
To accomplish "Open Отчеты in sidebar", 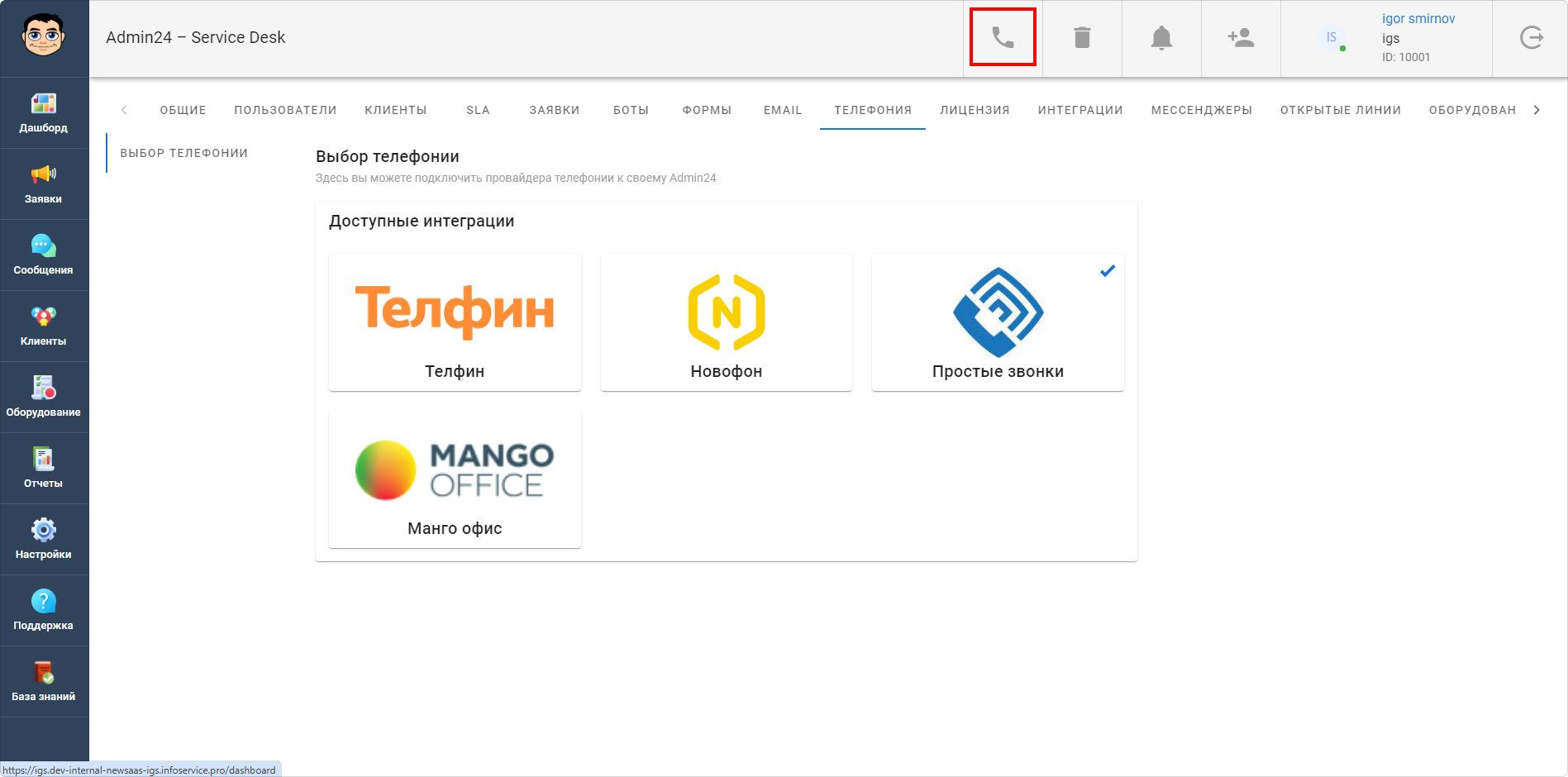I will coord(44,469).
